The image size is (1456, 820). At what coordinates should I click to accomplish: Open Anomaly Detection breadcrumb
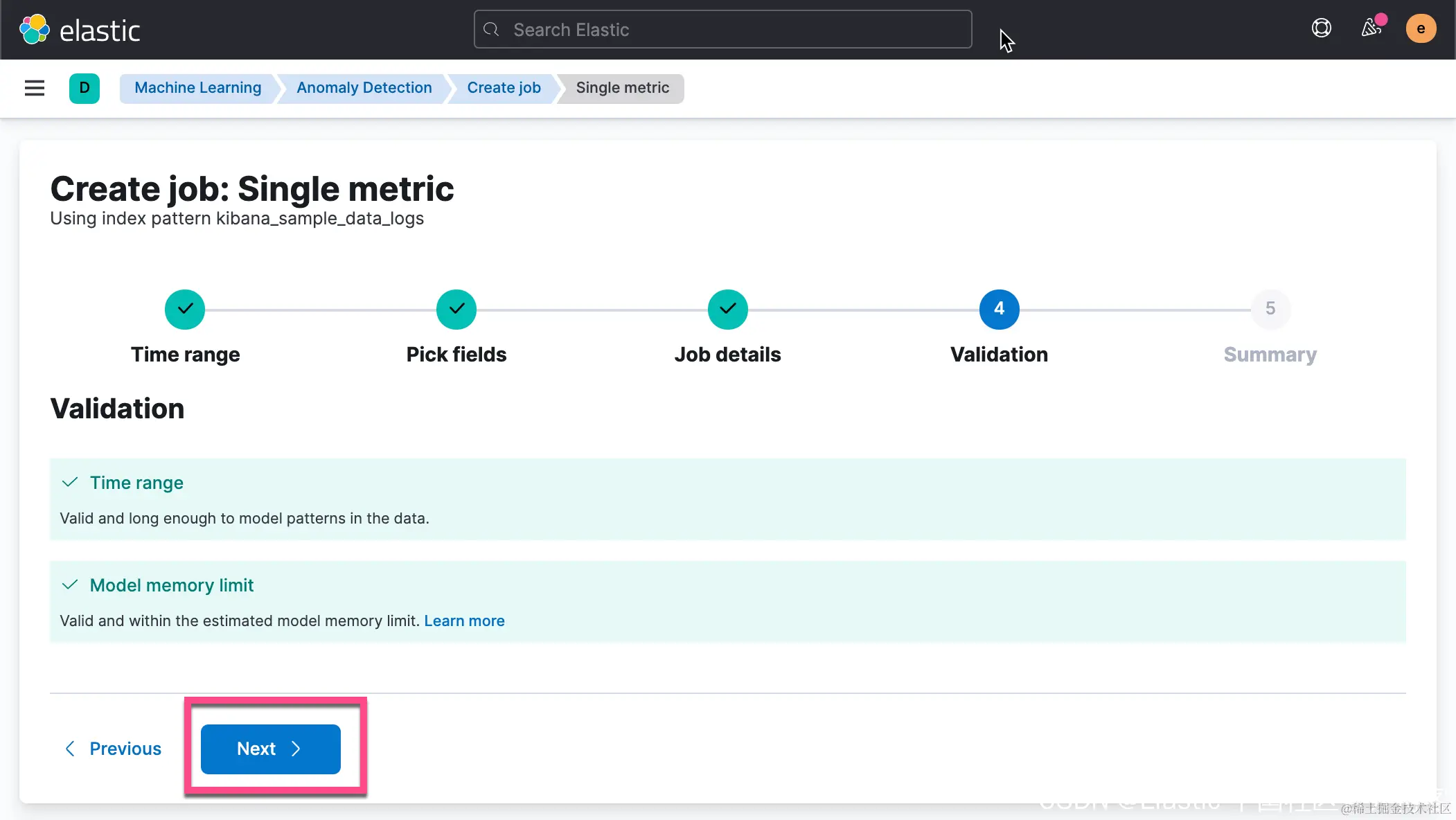tap(364, 88)
